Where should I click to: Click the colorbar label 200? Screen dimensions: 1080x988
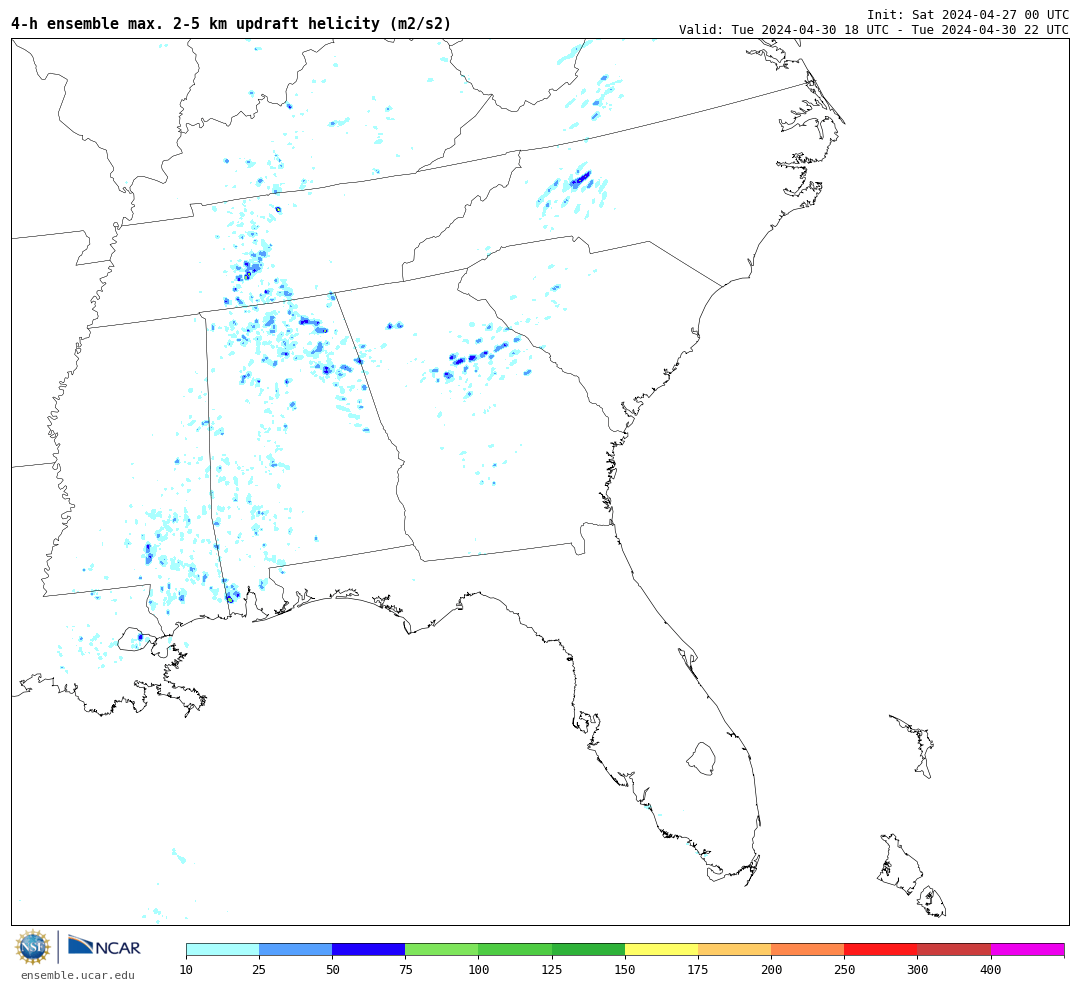tap(771, 969)
